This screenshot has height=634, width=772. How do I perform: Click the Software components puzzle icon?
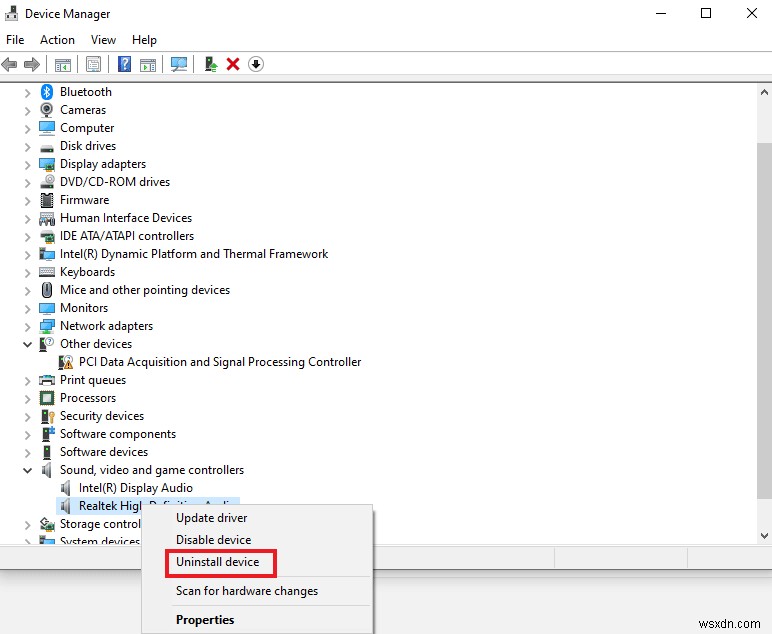click(x=48, y=434)
